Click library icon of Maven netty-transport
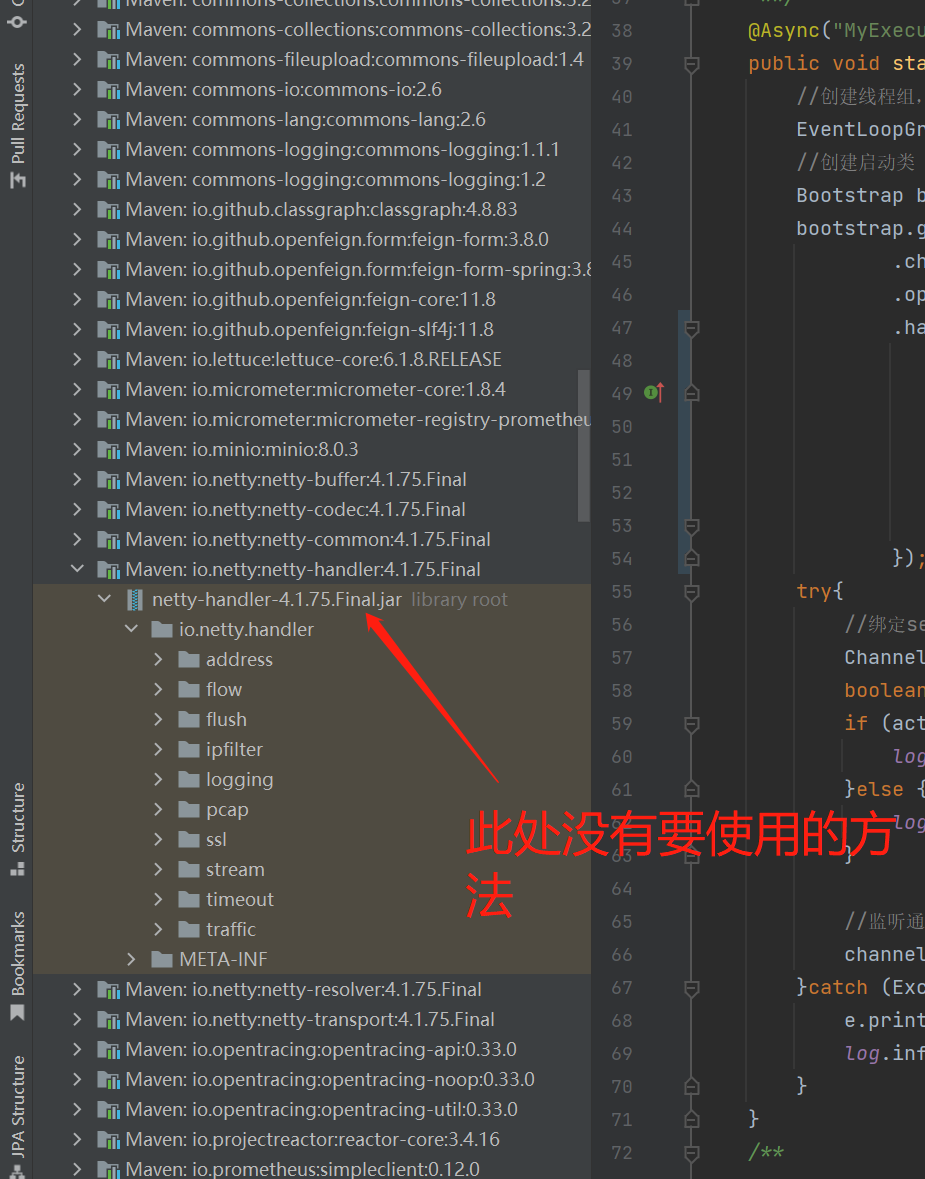925x1179 pixels. point(109,1020)
